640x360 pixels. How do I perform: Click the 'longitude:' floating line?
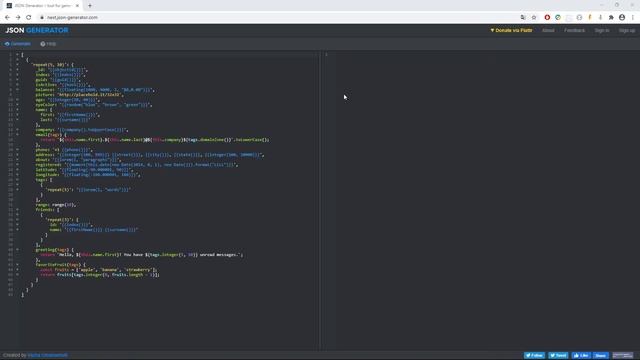click(88, 174)
